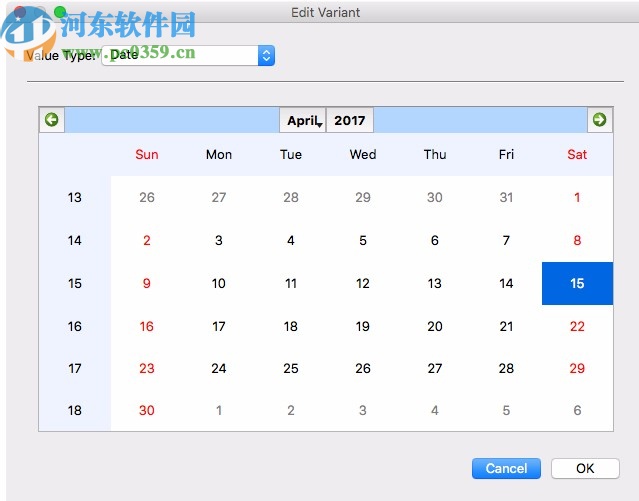Click the 2017 year field
Screen dimensions: 639x501
(x=350, y=120)
